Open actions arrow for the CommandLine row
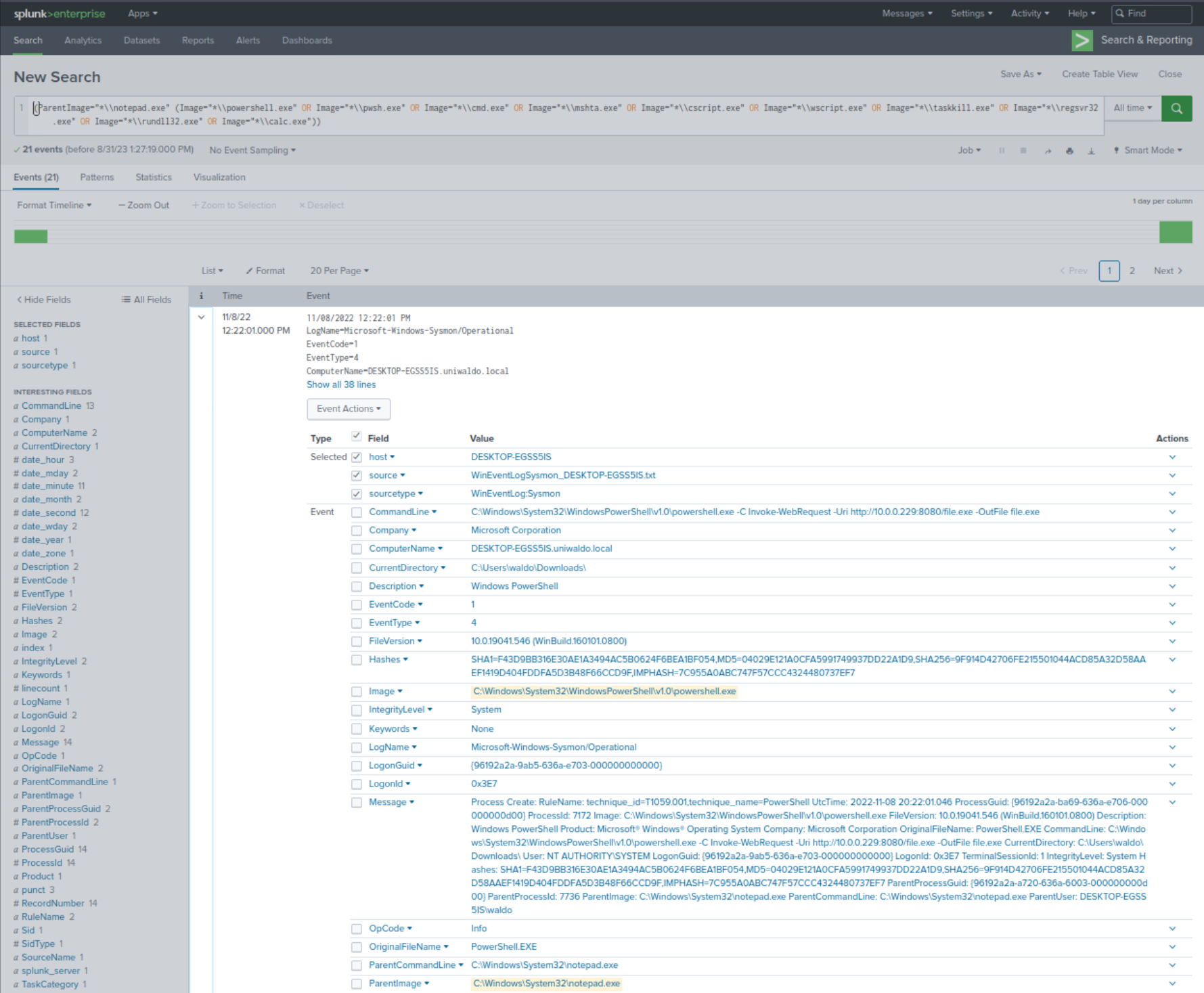 (x=1172, y=512)
